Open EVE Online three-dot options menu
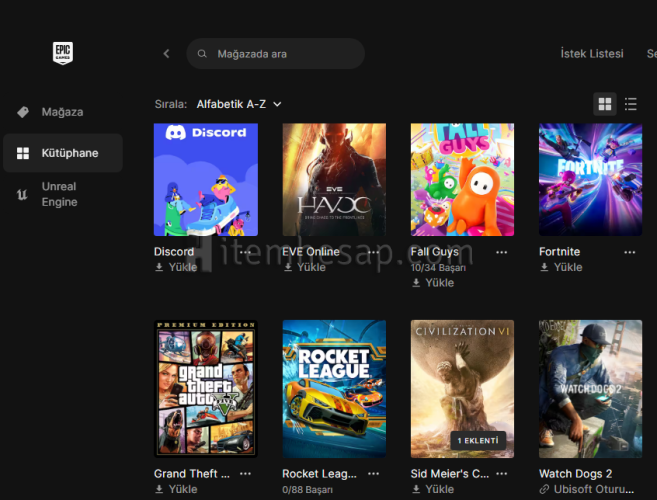Image resolution: width=657 pixels, height=500 pixels. pyautogui.click(x=373, y=252)
